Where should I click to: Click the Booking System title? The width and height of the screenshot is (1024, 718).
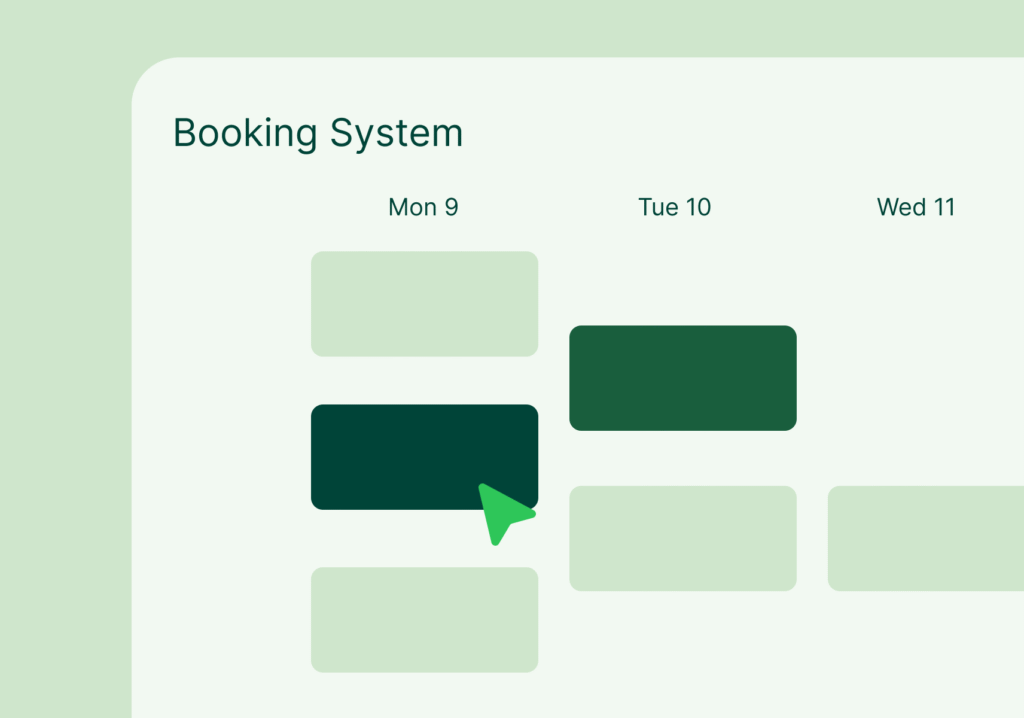[318, 133]
